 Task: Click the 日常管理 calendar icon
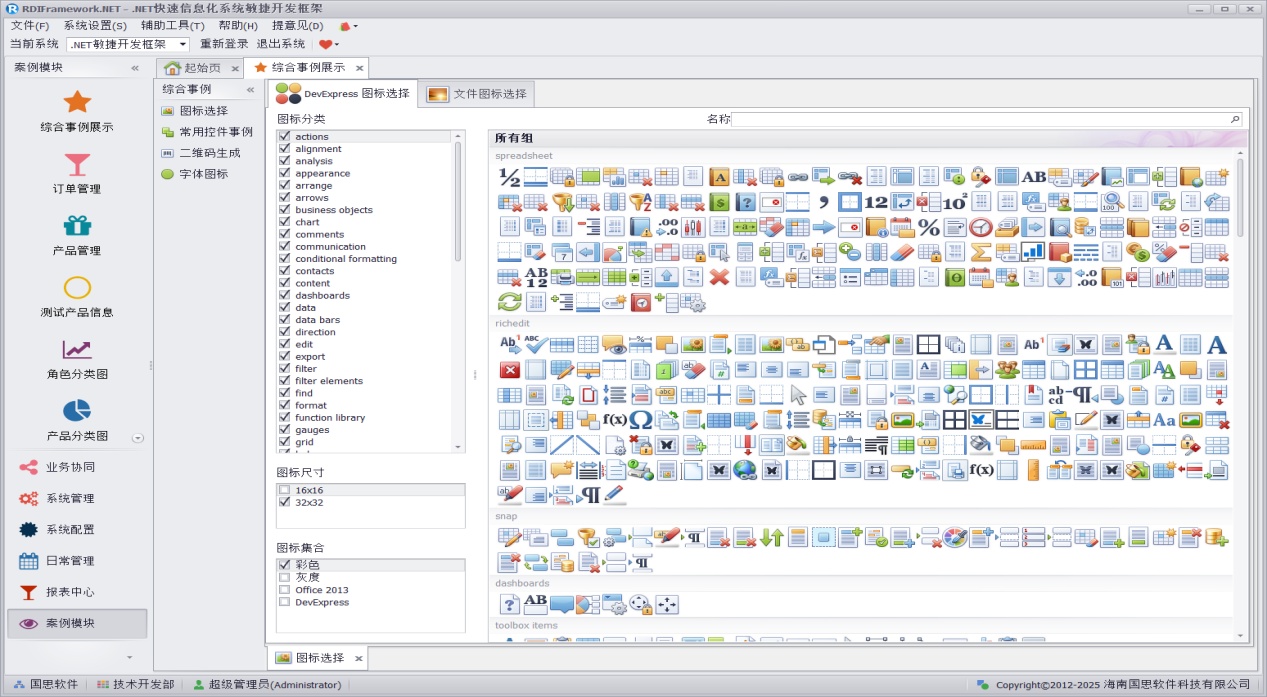point(29,561)
